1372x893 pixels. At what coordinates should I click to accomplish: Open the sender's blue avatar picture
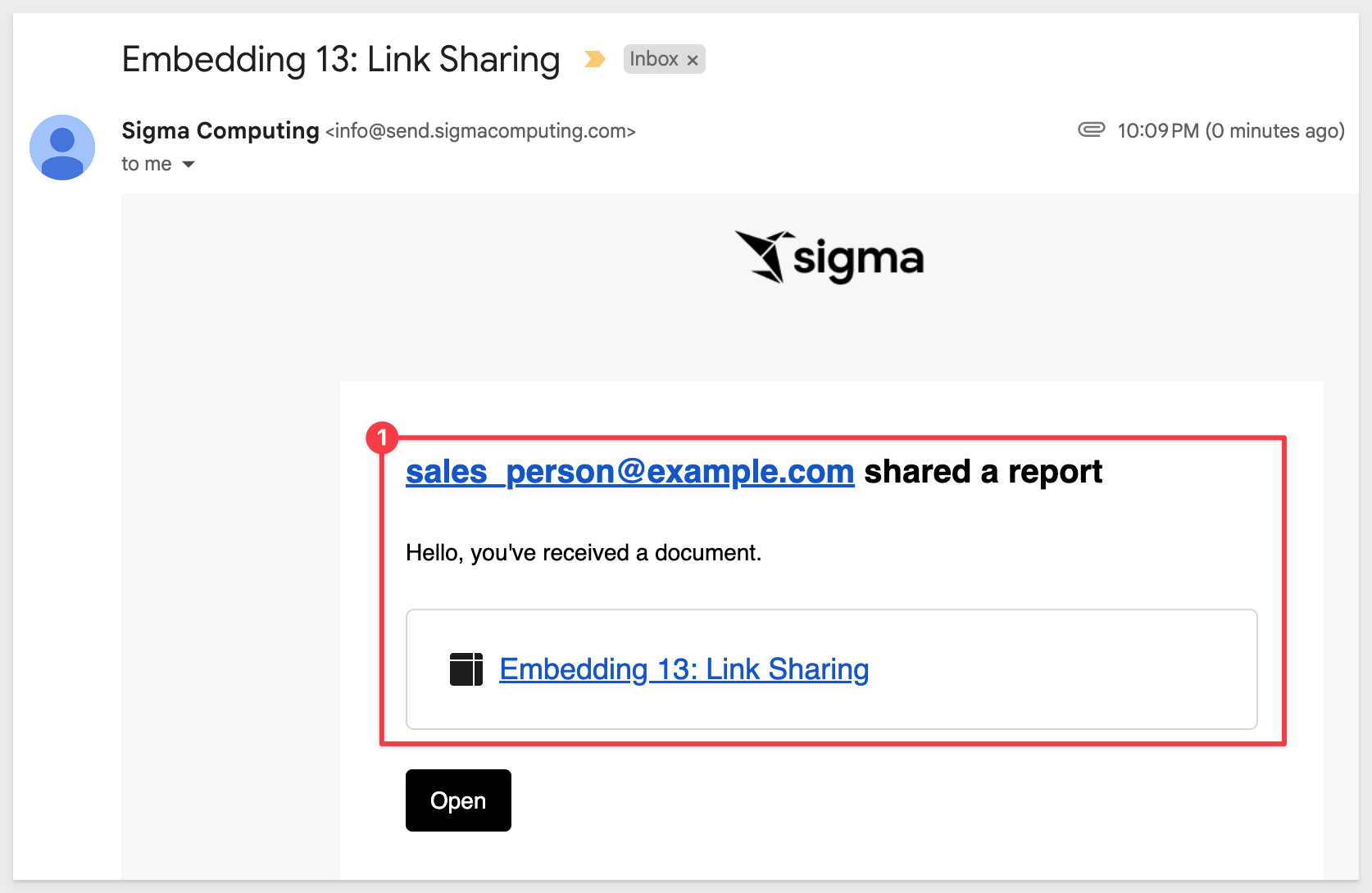62,147
